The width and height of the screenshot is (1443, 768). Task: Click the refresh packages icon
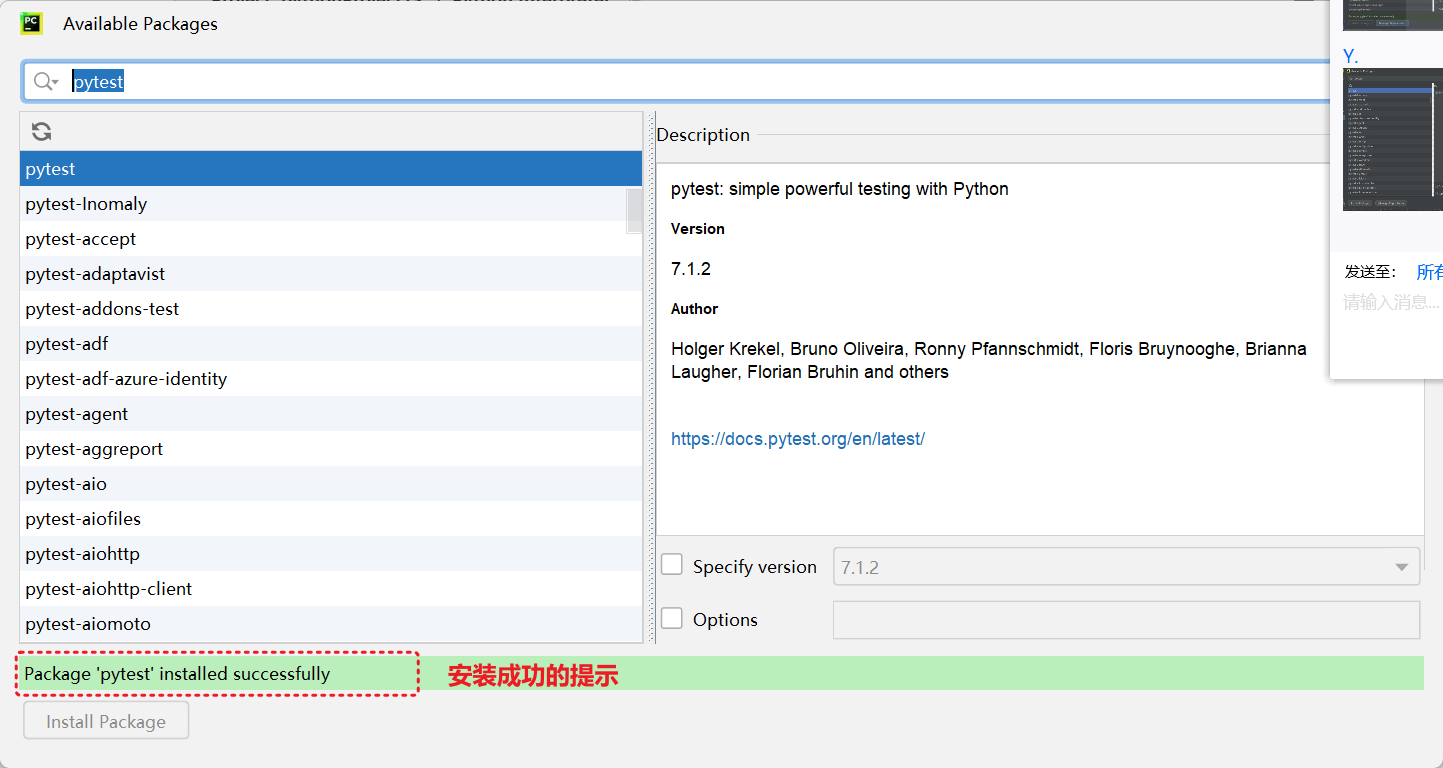tap(41, 132)
